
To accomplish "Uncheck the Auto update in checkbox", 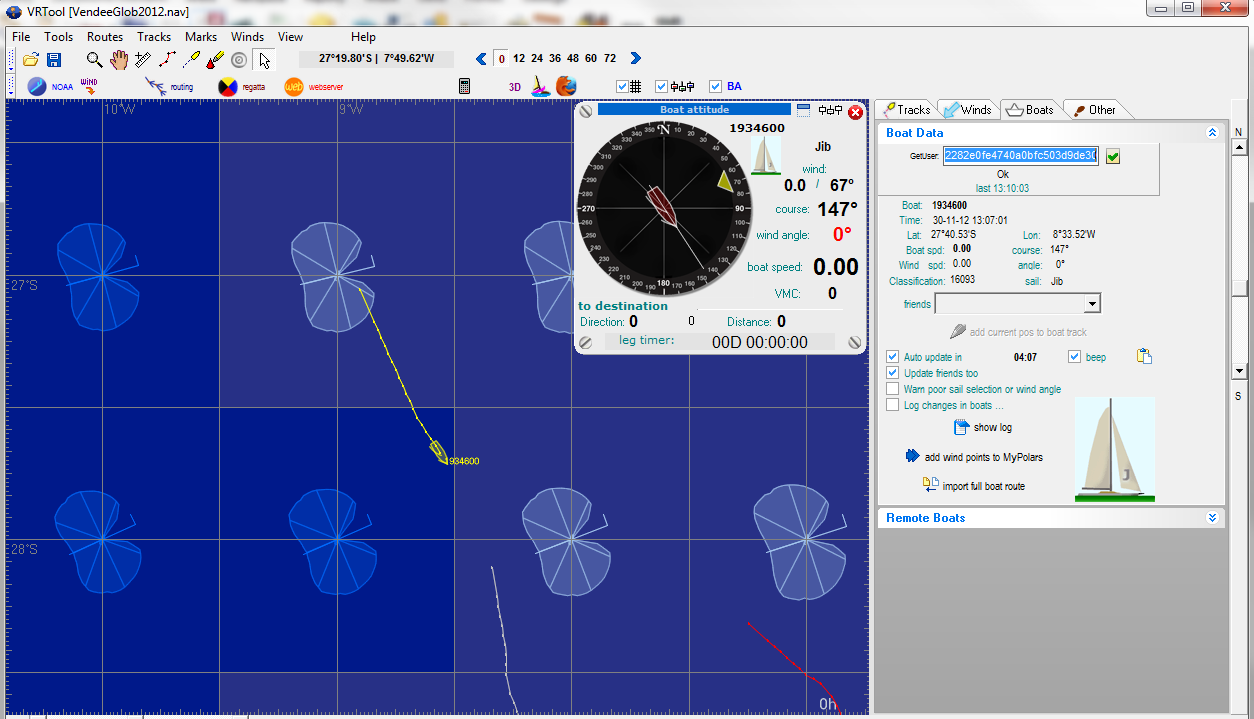I will tap(893, 357).
